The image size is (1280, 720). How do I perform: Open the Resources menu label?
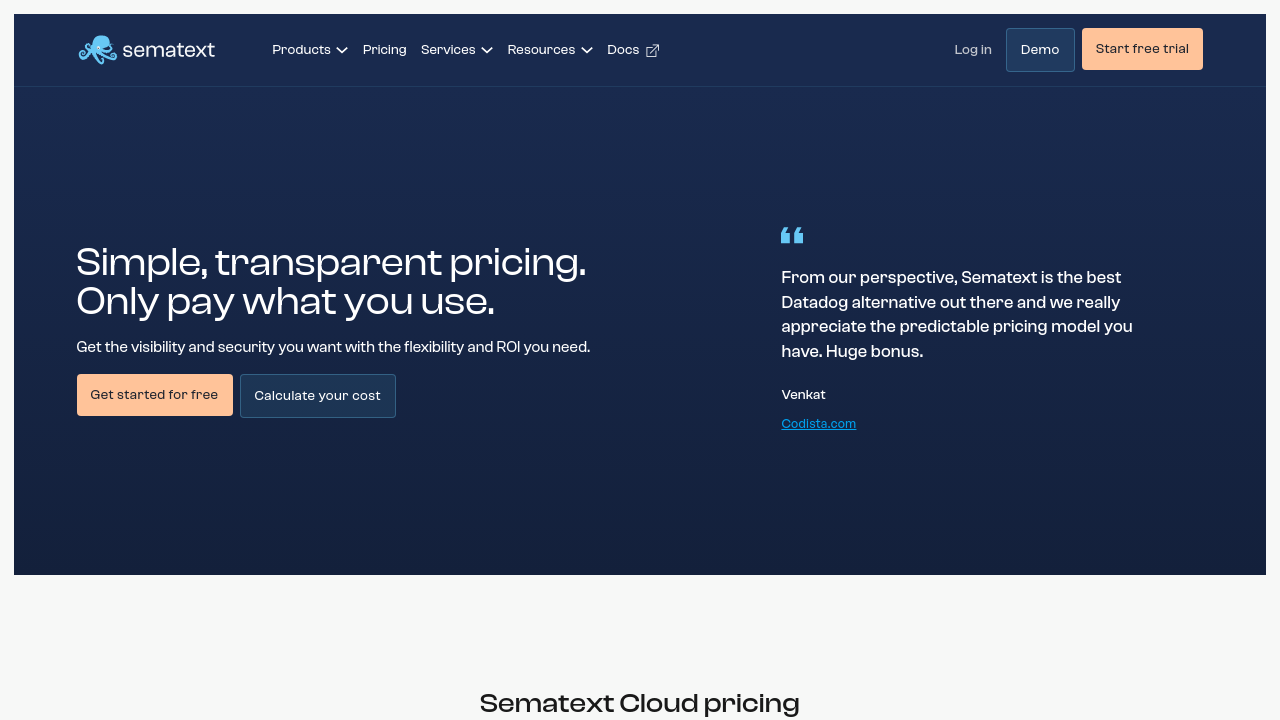[541, 50]
